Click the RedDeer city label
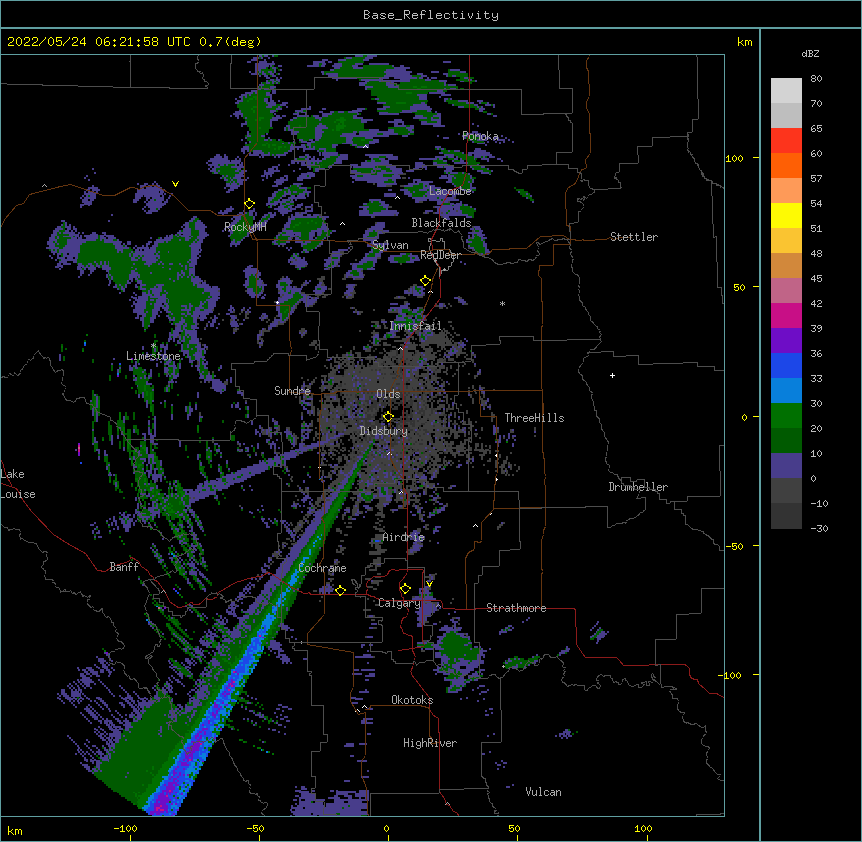862x842 pixels. 440,255
